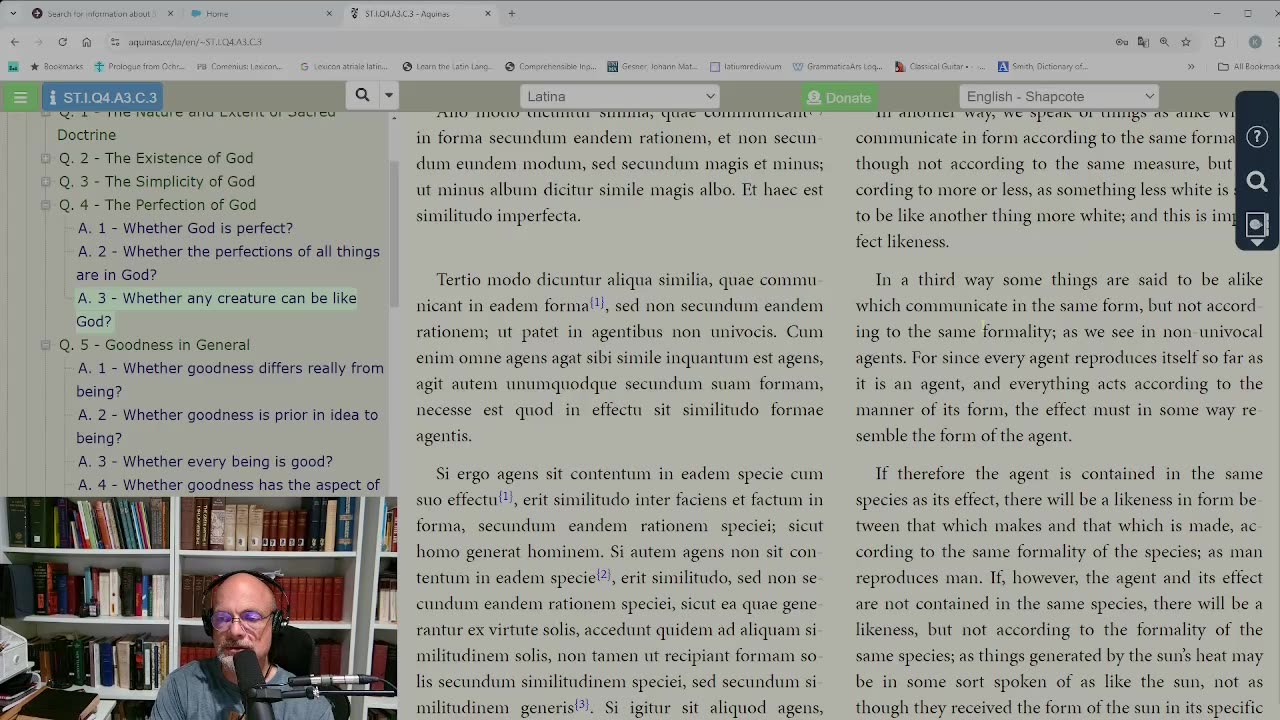Open A. 4 - Whether goodness has the aspect
This screenshot has height=720, width=1280.
(x=228, y=485)
